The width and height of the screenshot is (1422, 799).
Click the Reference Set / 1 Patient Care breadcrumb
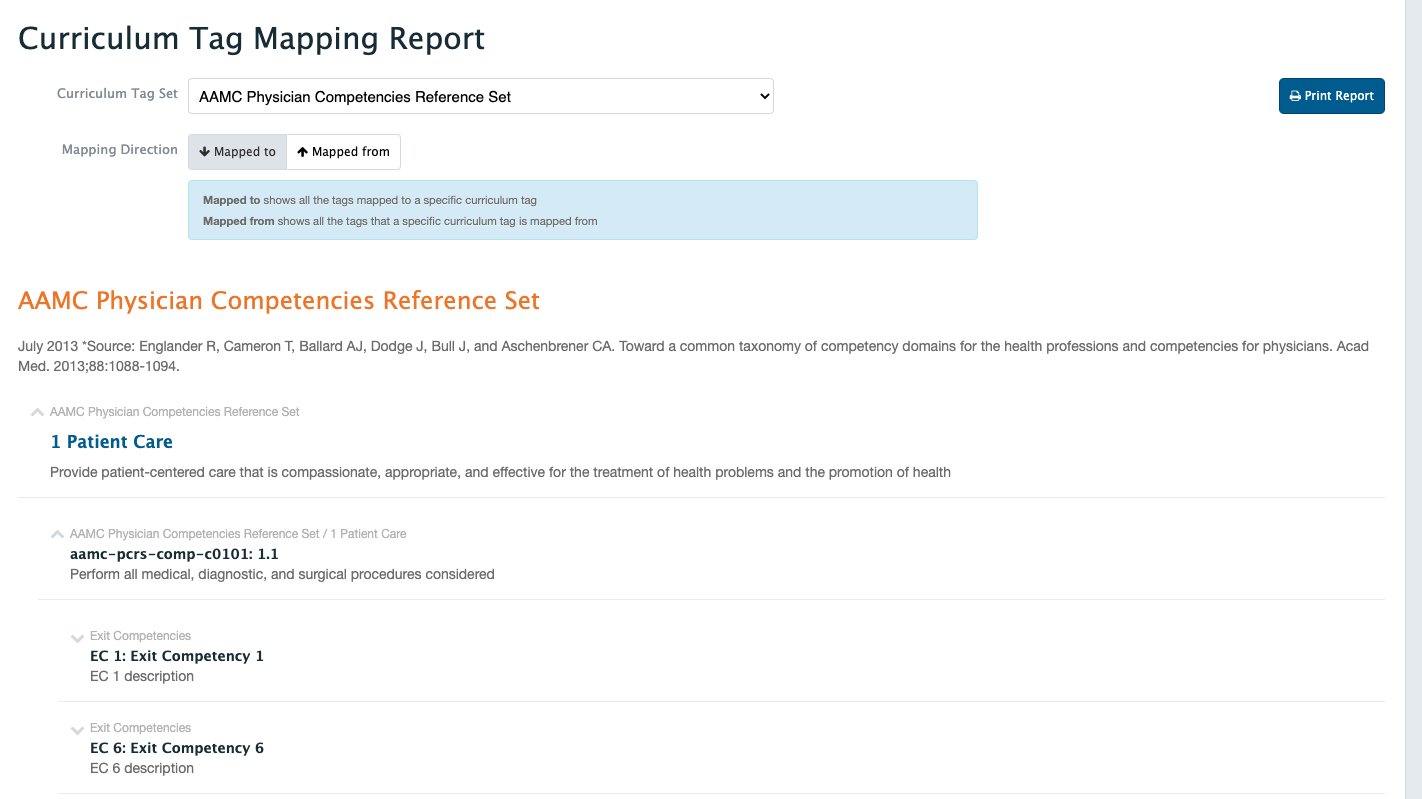(x=238, y=534)
